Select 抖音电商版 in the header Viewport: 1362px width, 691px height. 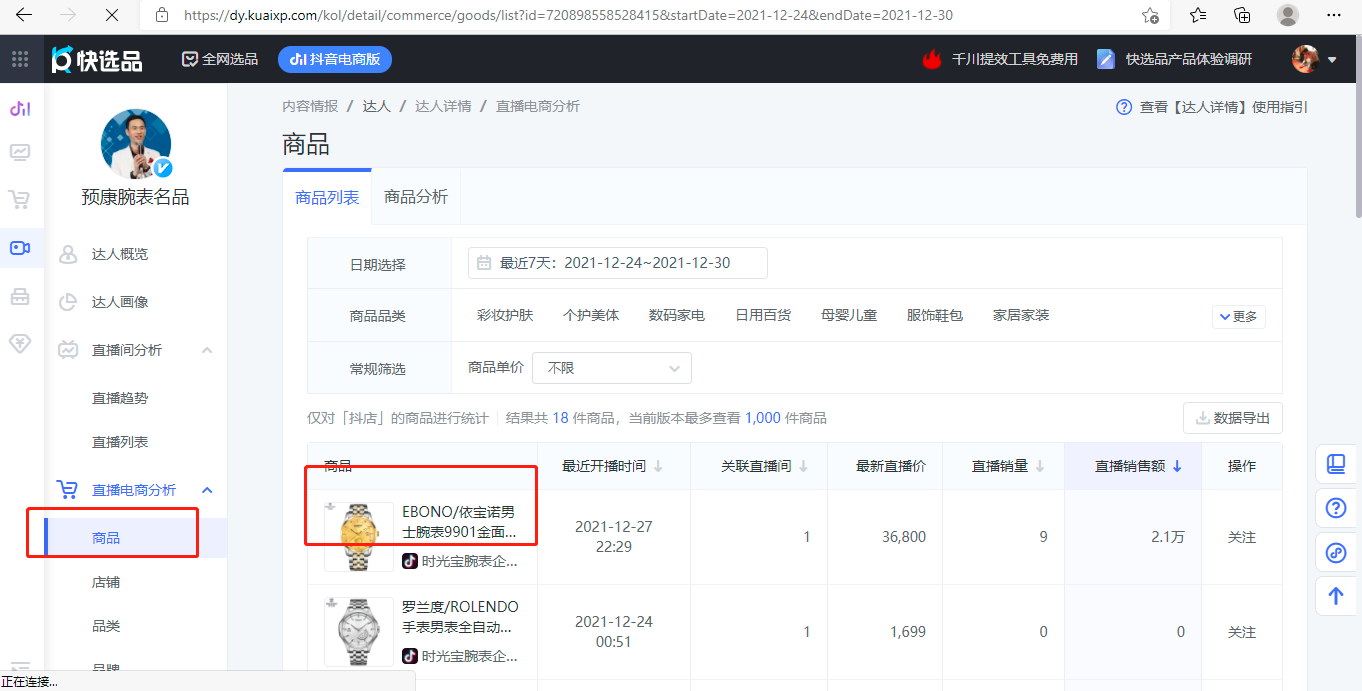pyautogui.click(x=335, y=59)
